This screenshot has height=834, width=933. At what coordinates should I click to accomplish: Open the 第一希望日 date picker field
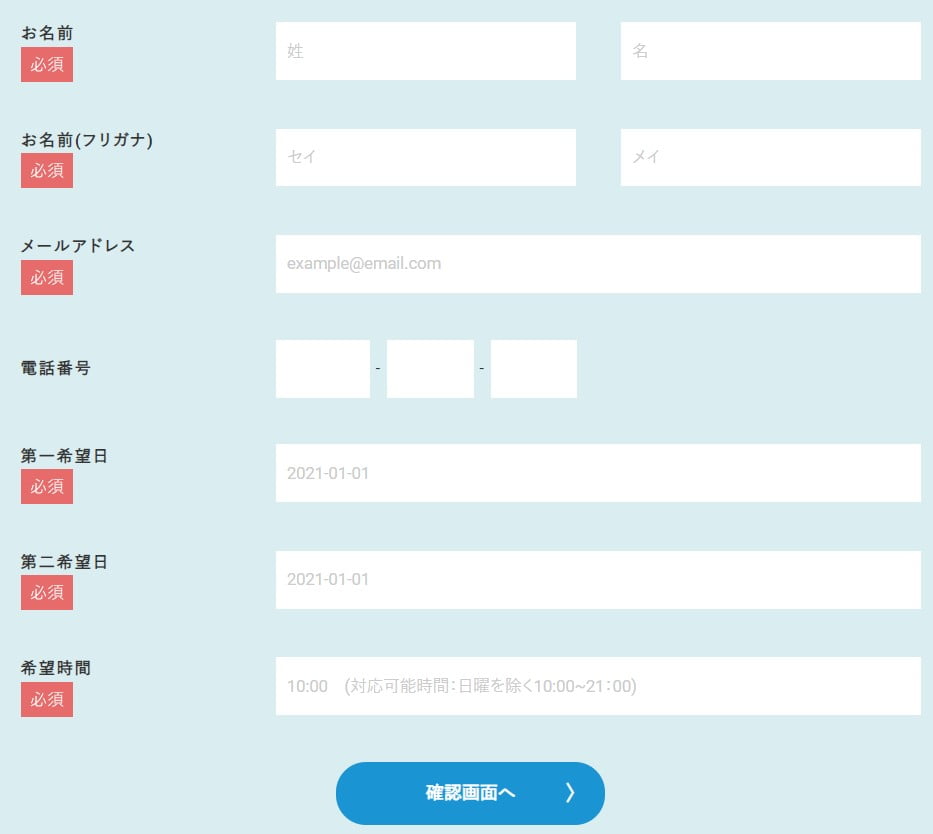click(598, 473)
